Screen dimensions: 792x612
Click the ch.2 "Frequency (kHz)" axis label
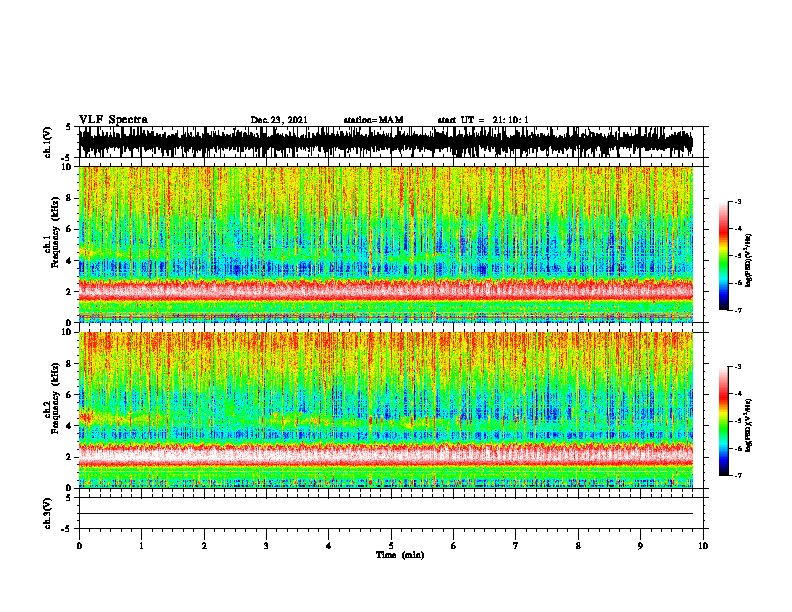(x=55, y=397)
